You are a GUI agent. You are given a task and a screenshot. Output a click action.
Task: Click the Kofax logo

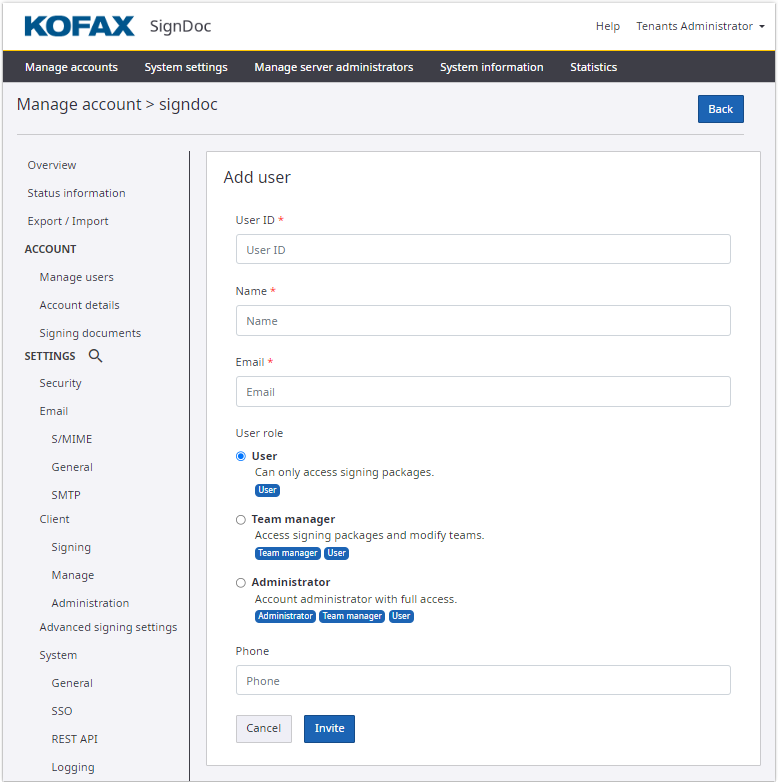pyautogui.click(x=79, y=26)
